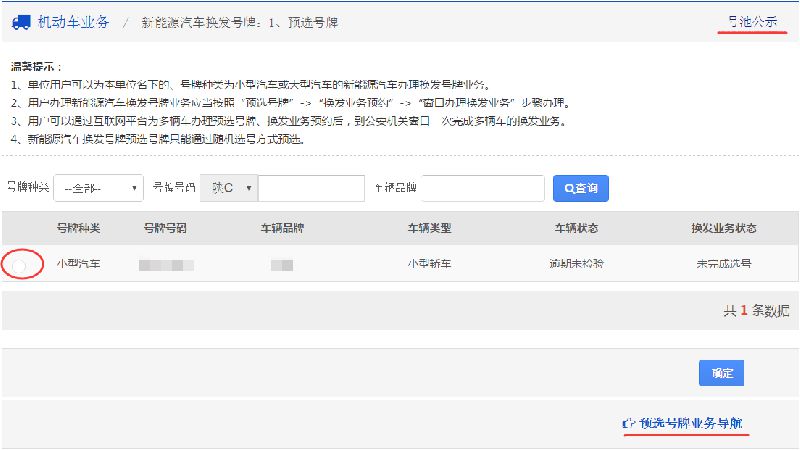Expand the plate prefix dropdown 陕C
This screenshot has height=450, width=800.
tap(229, 188)
